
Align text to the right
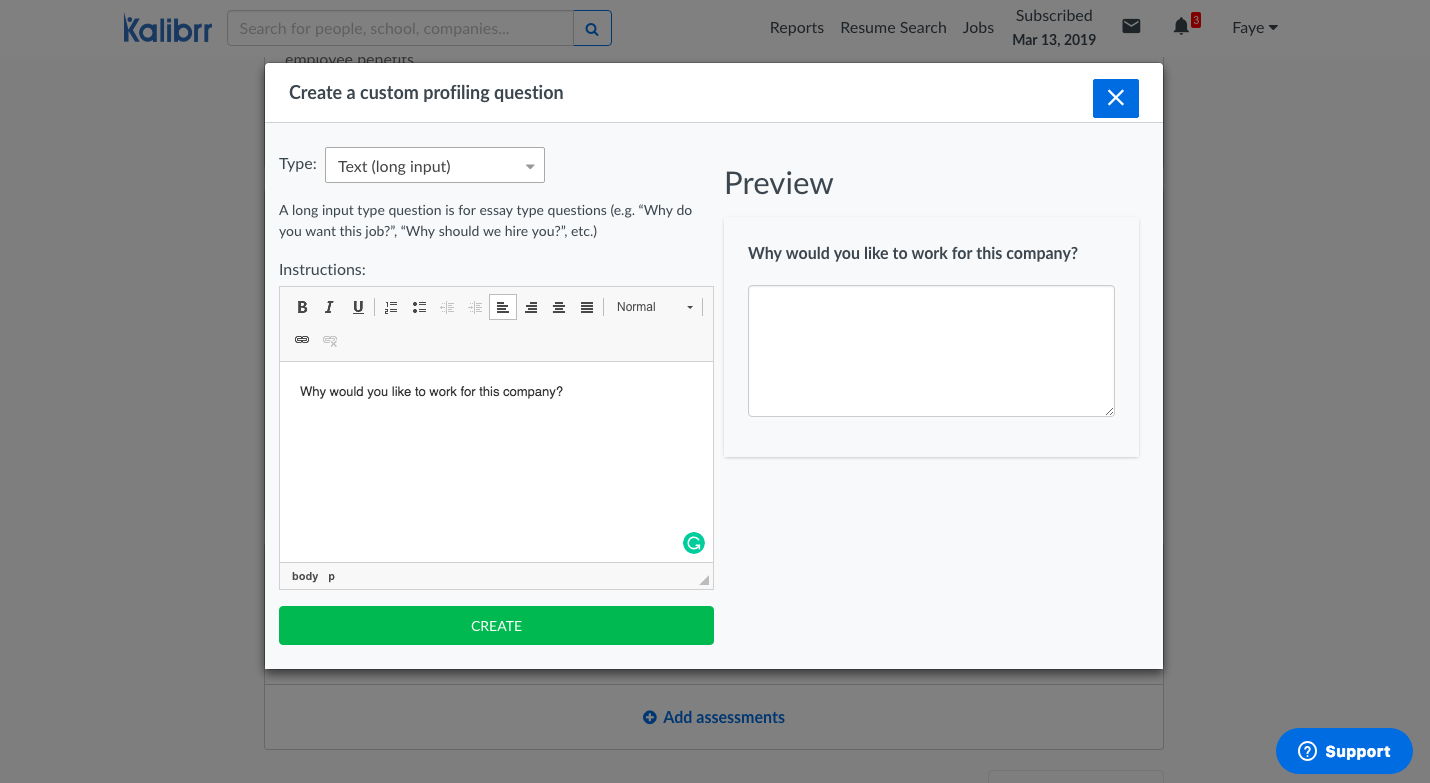tap(531, 307)
